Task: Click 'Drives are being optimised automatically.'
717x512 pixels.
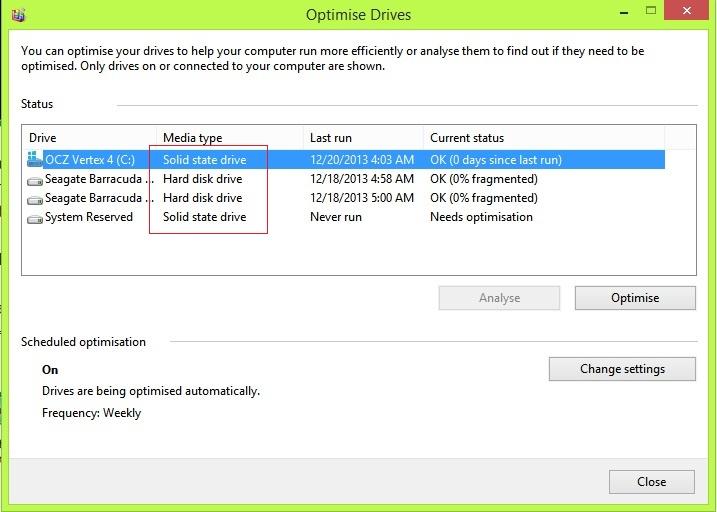Action: pyautogui.click(x=151, y=391)
